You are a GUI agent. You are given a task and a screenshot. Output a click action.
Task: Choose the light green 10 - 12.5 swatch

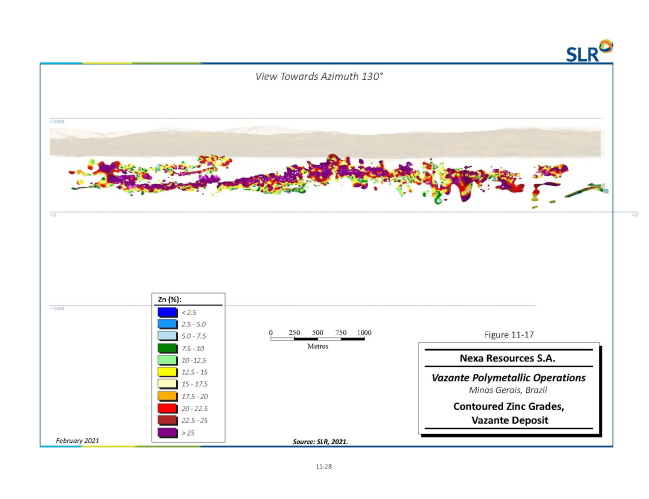click(165, 360)
